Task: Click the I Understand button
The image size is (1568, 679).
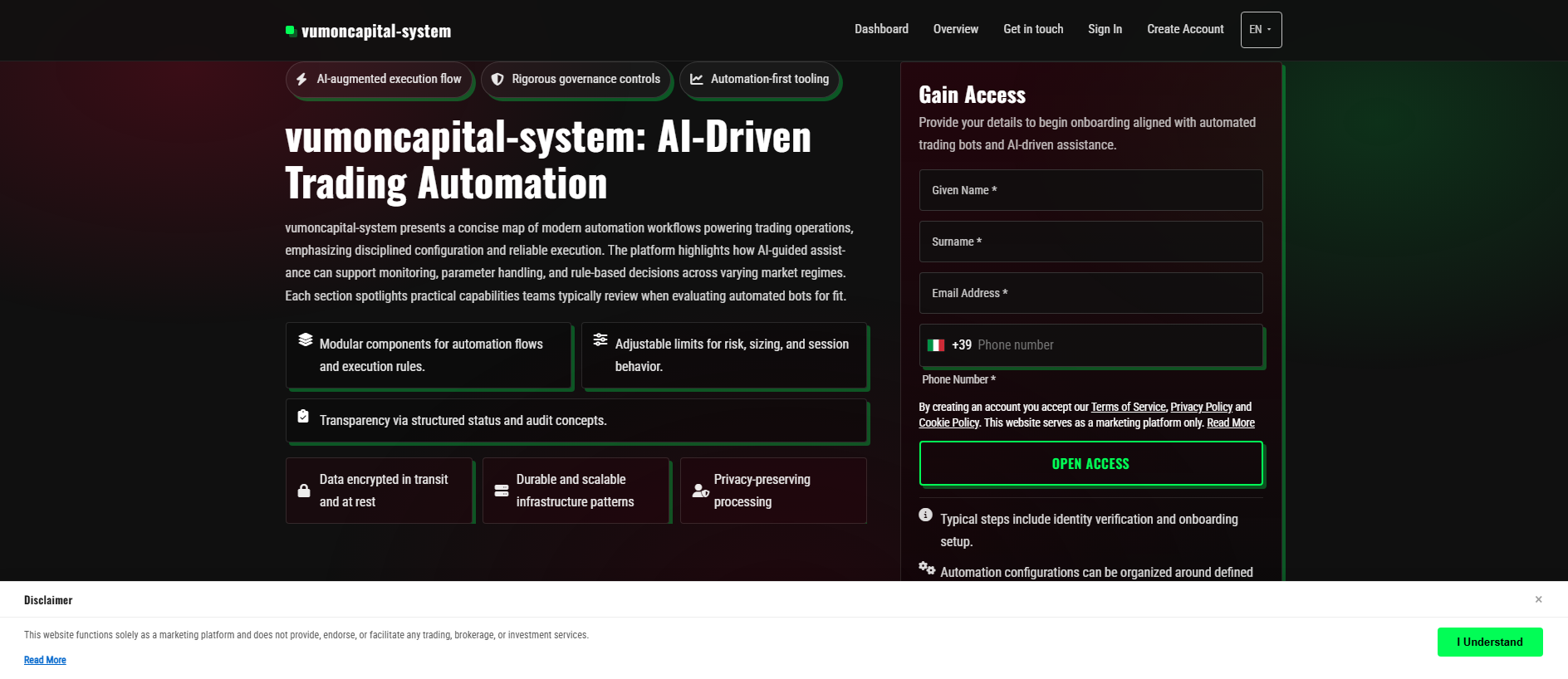Action: (1490, 642)
